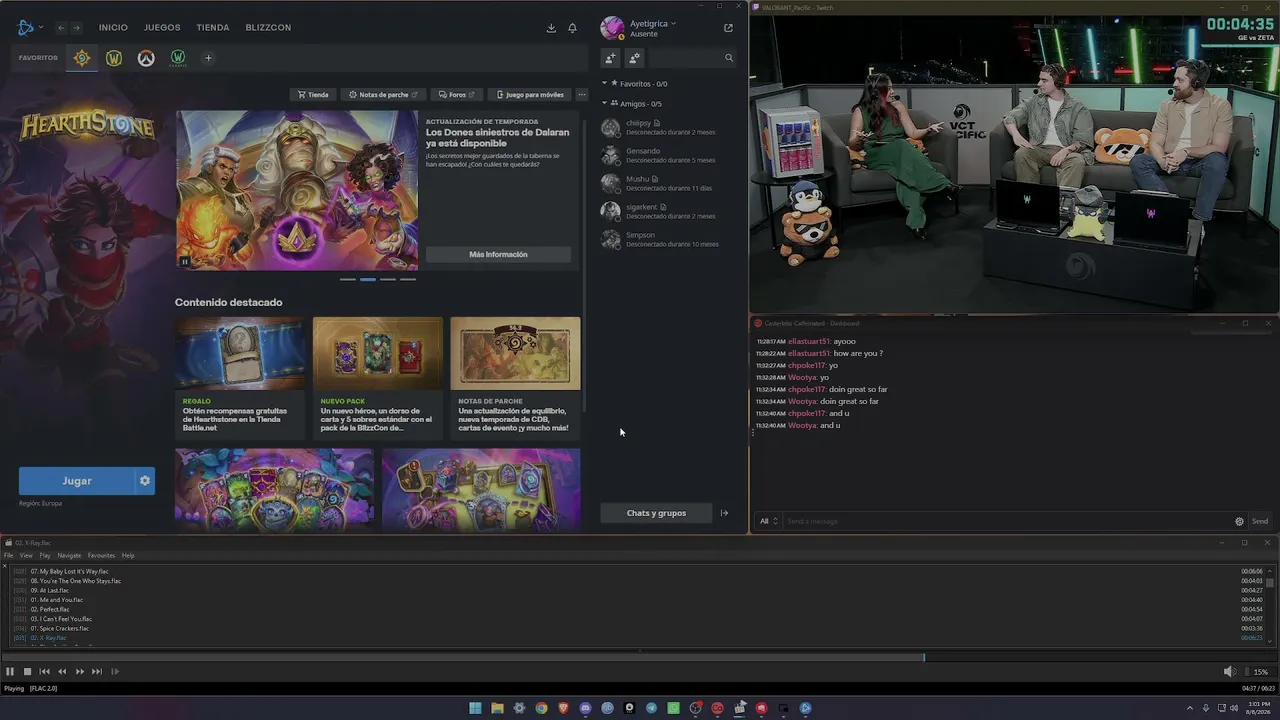This screenshot has width=1280, height=720.
Task: Open File Explorer from the taskbar
Action: 497,708
